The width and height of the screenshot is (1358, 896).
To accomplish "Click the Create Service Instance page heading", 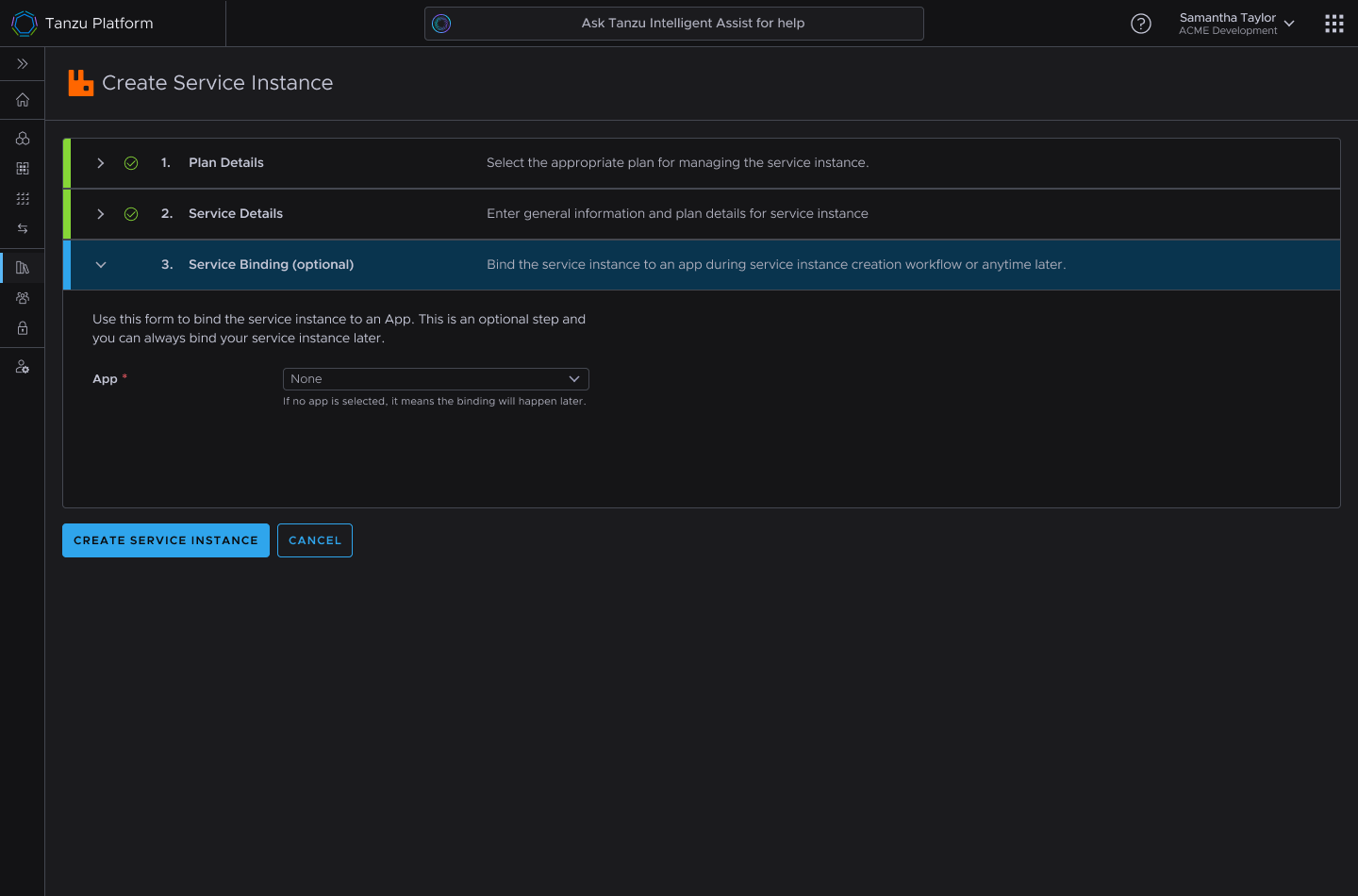I will click(x=218, y=83).
